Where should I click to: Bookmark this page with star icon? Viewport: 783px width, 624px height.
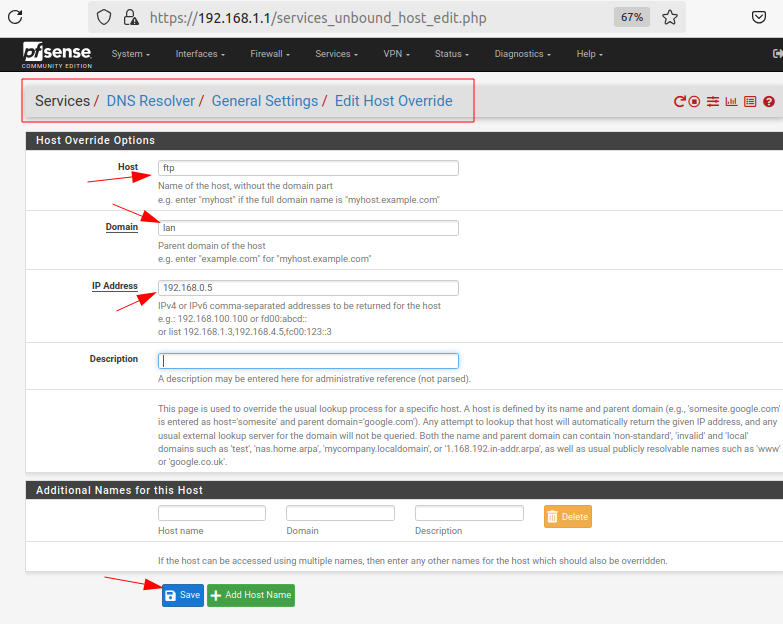coord(670,17)
